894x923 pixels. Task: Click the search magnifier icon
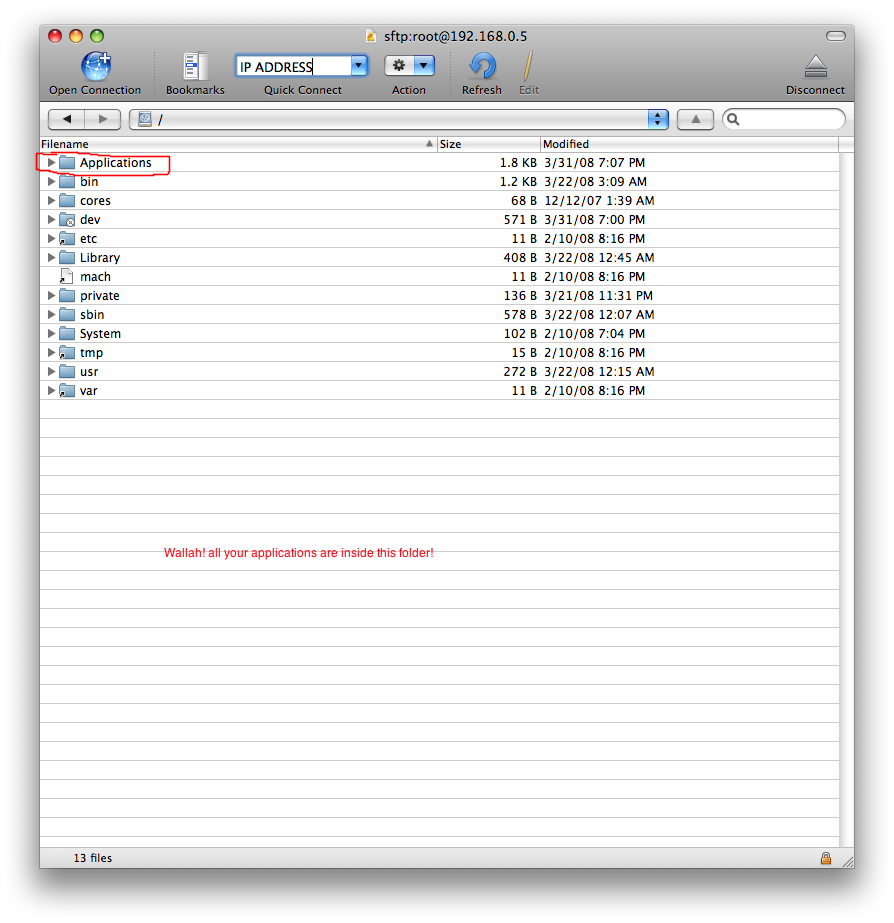click(x=733, y=119)
